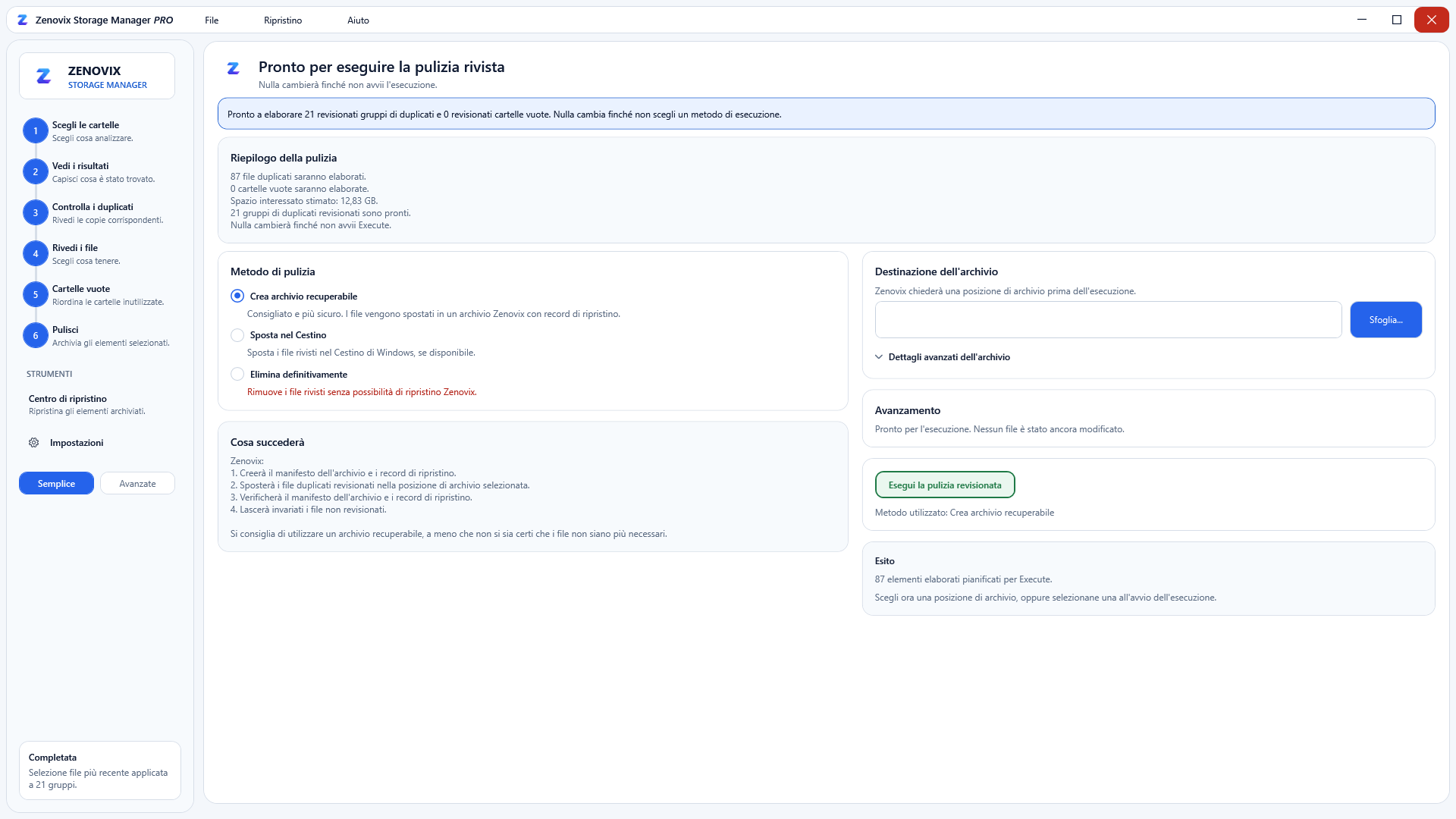The image size is (1456, 819).
Task: Click the Sfoglia... button
Action: coord(1385,320)
